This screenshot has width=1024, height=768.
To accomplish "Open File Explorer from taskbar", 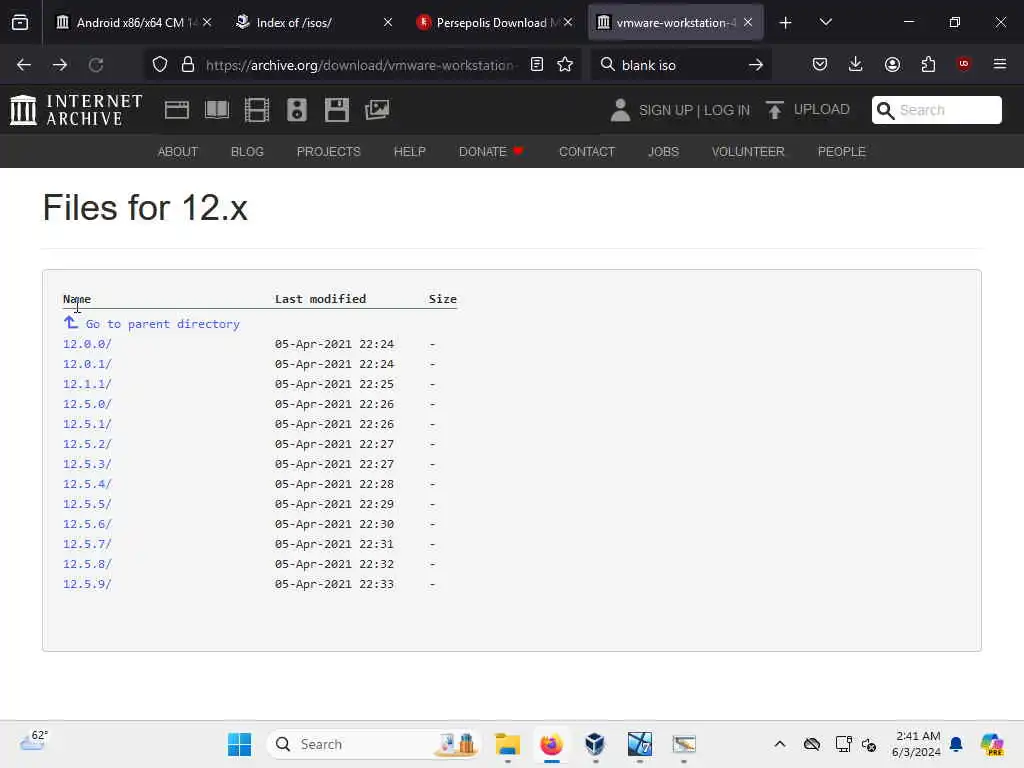I will [x=507, y=744].
